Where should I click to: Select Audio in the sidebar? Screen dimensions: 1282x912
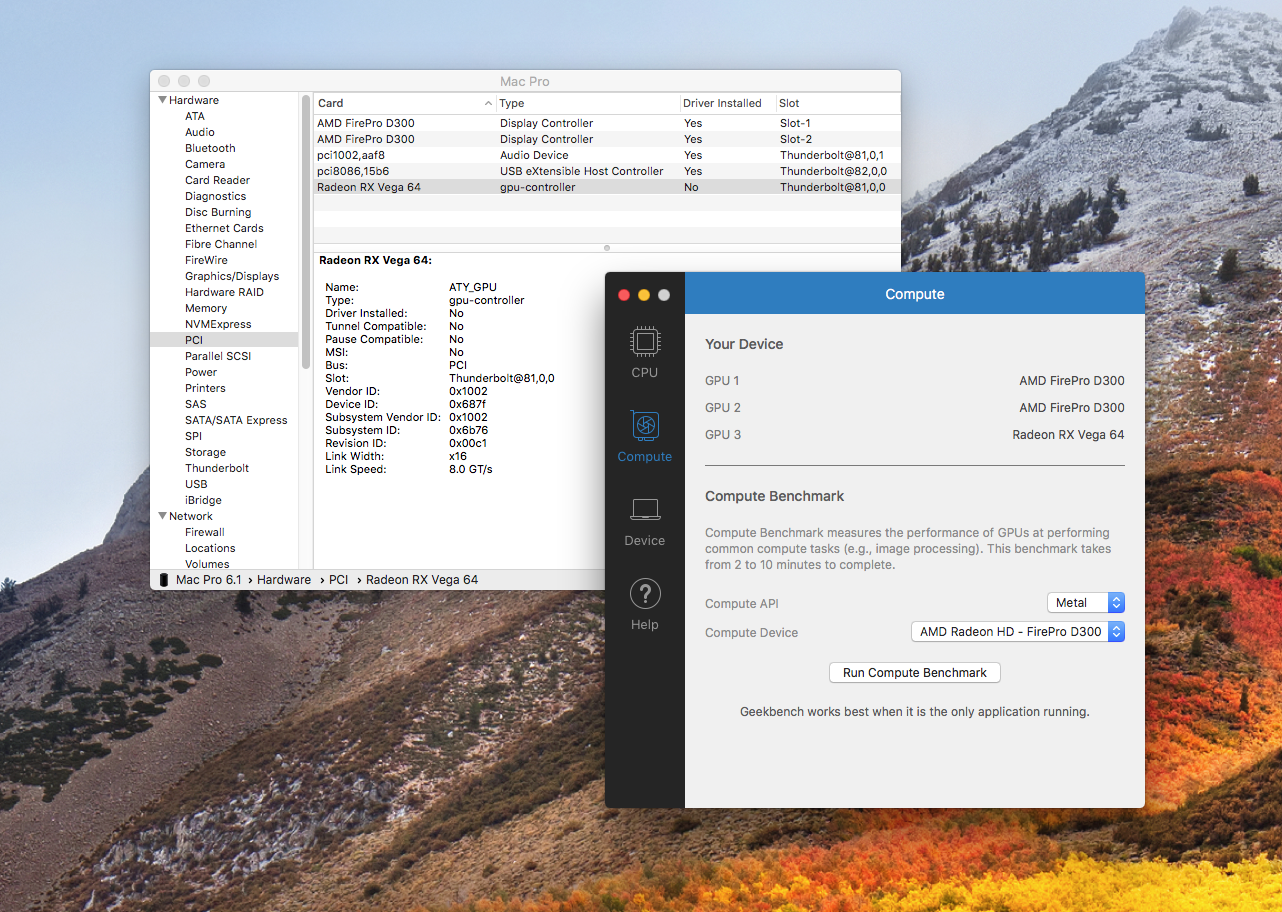click(199, 132)
